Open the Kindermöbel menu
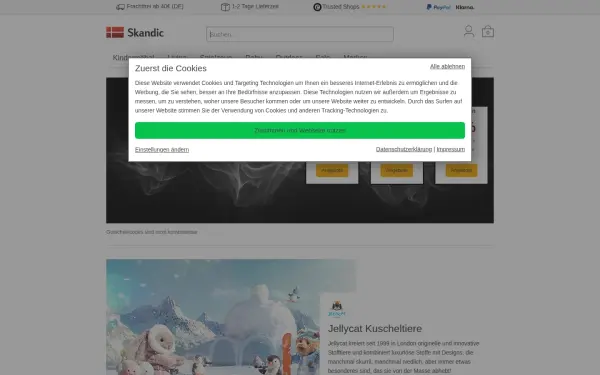 point(134,57)
